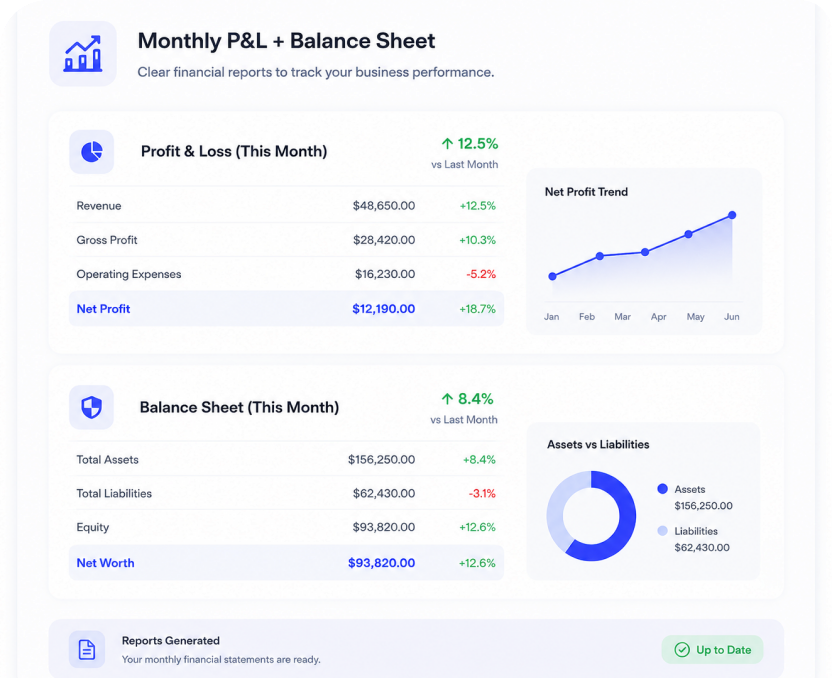Select the Jan data point on trend chart

(552, 276)
